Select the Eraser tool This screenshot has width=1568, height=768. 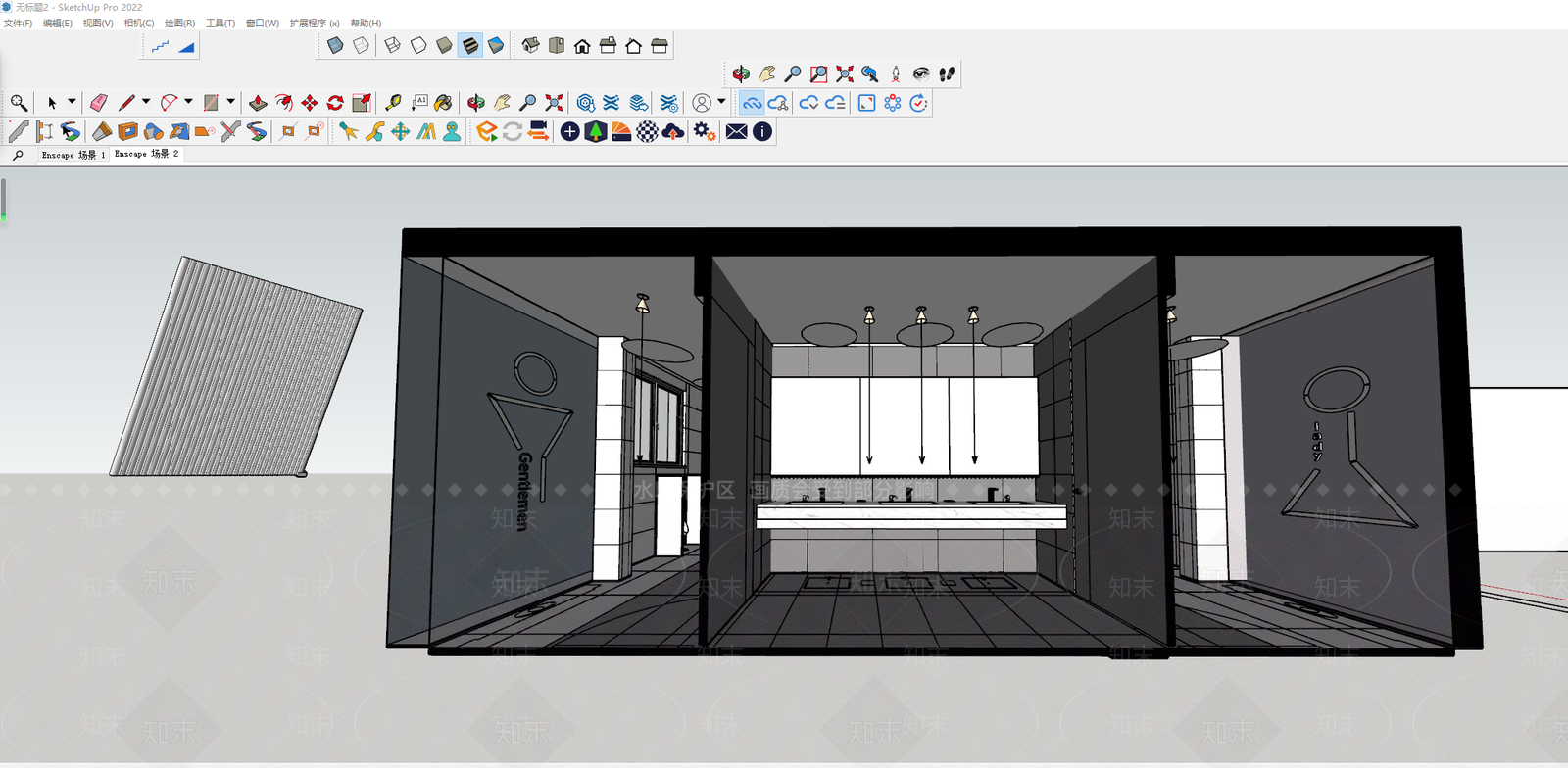tap(98, 103)
